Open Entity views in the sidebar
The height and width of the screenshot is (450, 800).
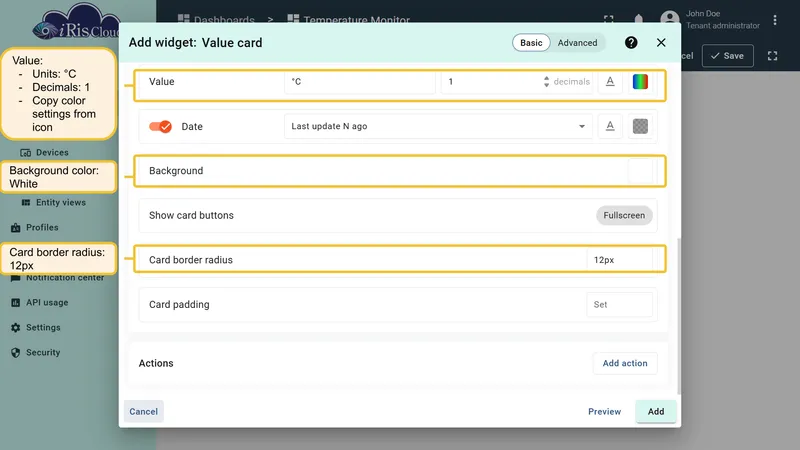tap(60, 203)
